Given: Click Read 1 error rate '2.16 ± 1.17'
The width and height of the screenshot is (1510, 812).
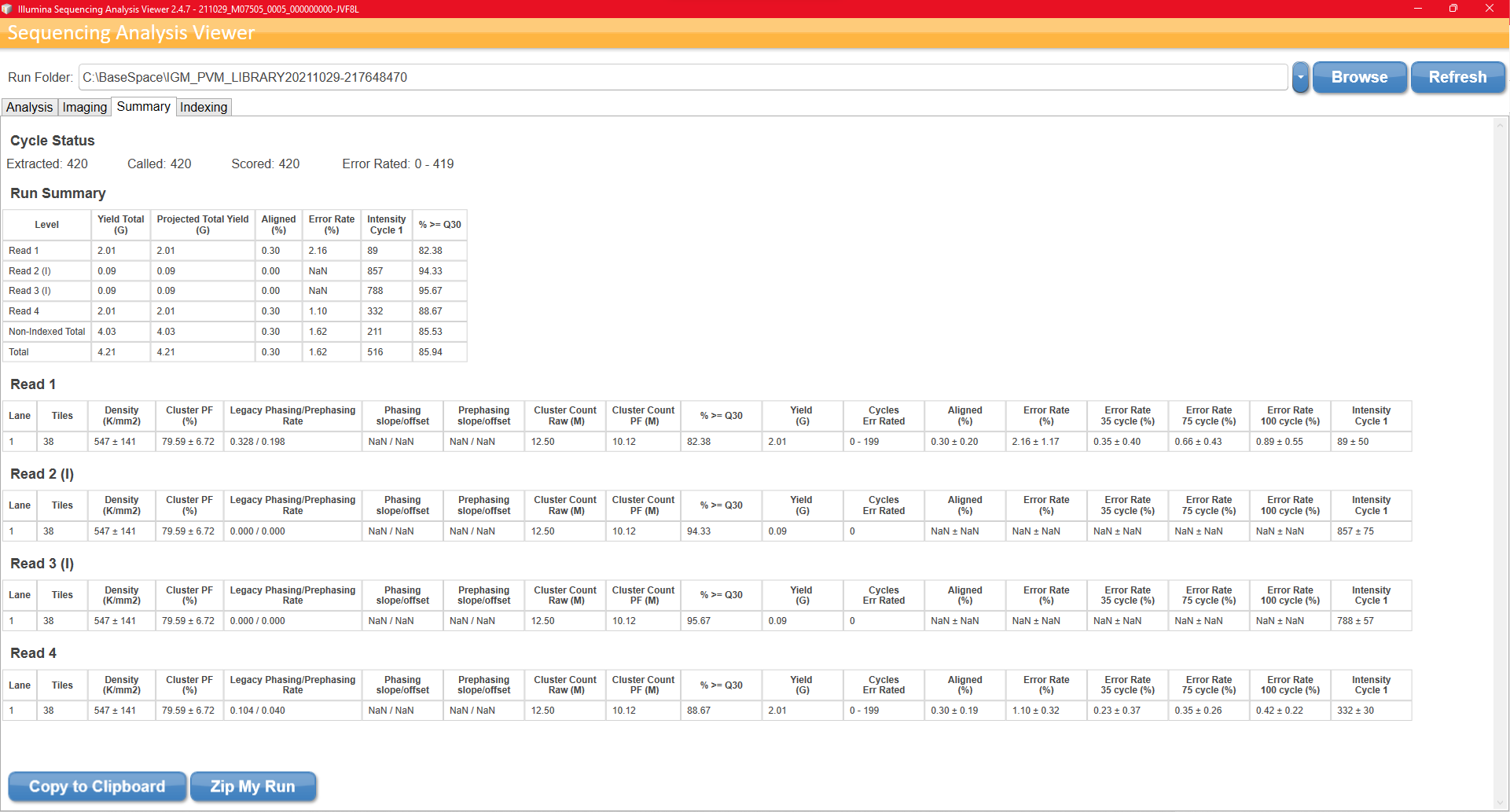Looking at the screenshot, I should pyautogui.click(x=1035, y=442).
